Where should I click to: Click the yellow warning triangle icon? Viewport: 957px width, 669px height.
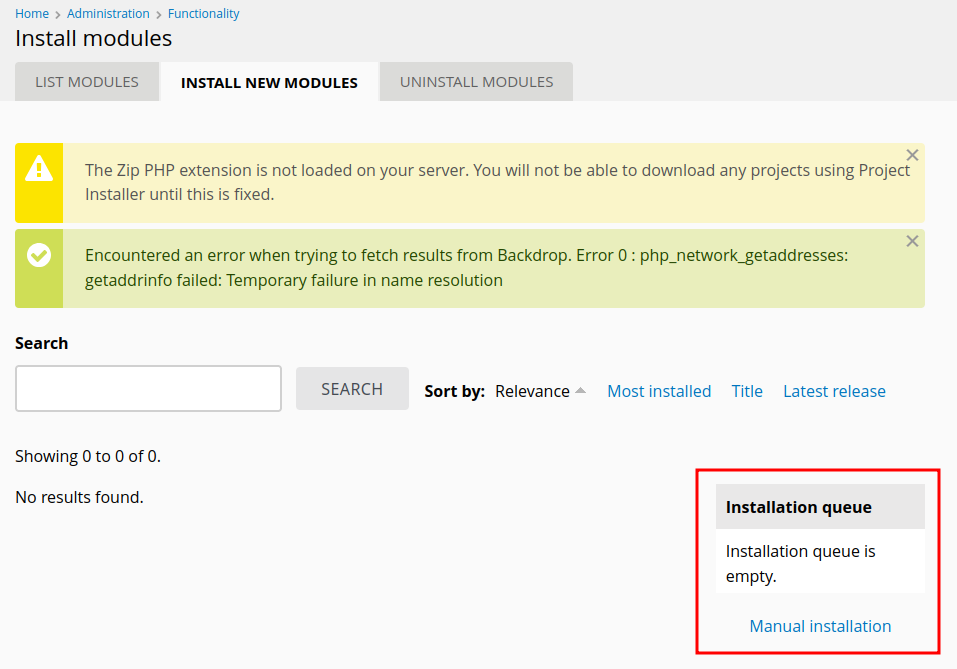[39, 168]
